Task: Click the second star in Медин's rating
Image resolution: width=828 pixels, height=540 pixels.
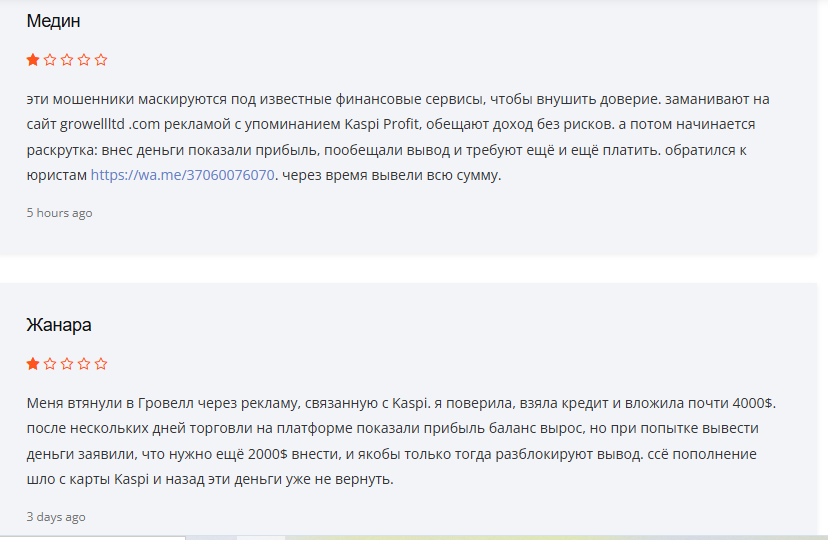Action: [50, 60]
